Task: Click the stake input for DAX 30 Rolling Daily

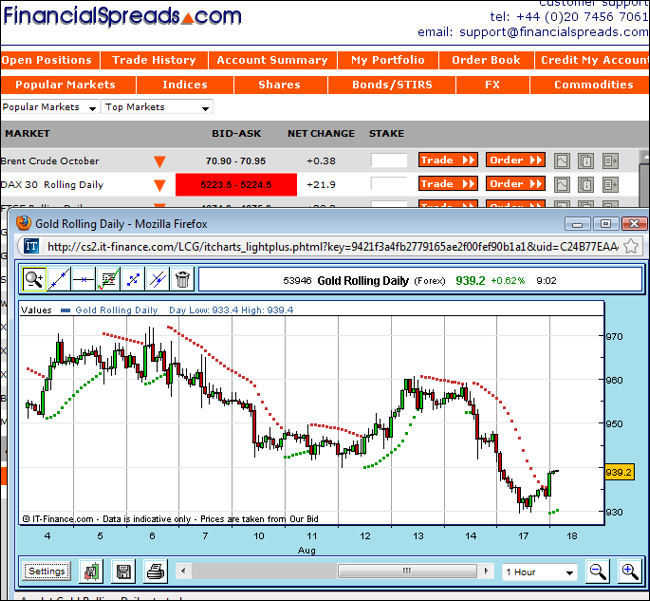Action: [x=389, y=184]
